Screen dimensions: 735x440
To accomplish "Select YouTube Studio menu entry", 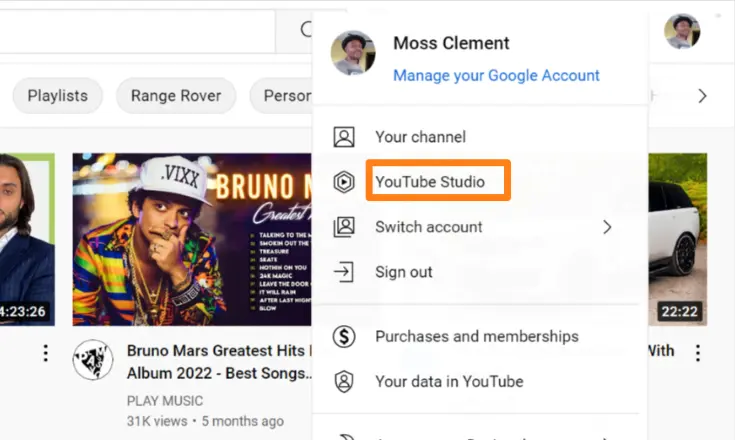I will (x=430, y=182).
